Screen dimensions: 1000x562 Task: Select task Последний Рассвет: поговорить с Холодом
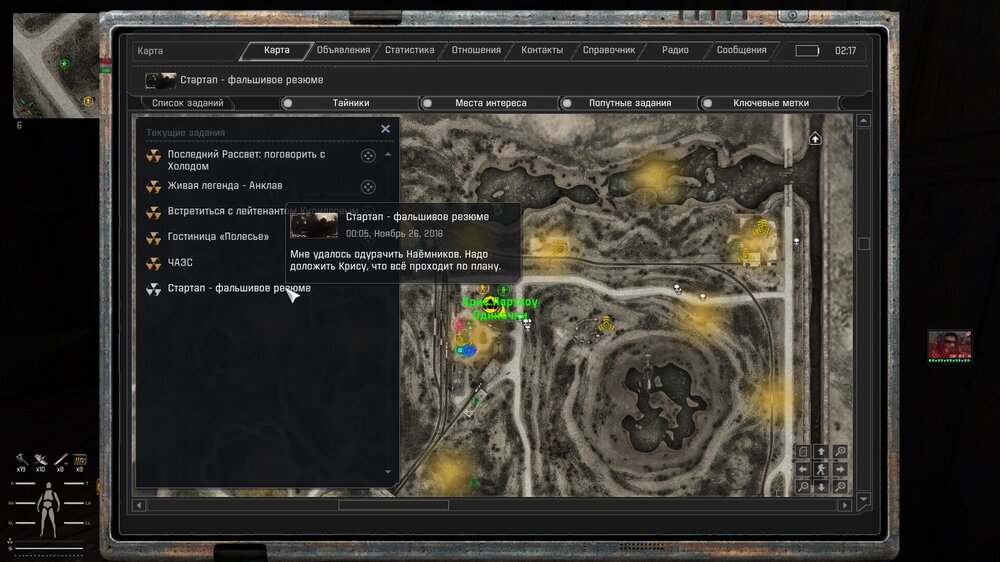click(x=246, y=160)
